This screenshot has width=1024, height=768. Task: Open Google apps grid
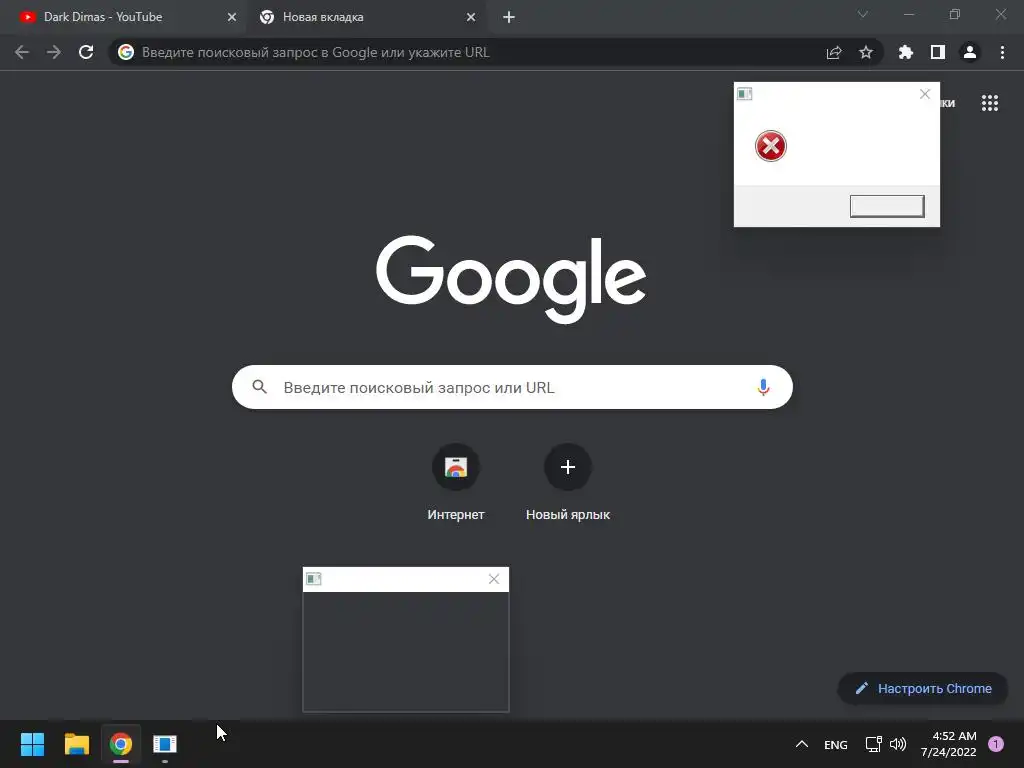pyautogui.click(x=990, y=103)
